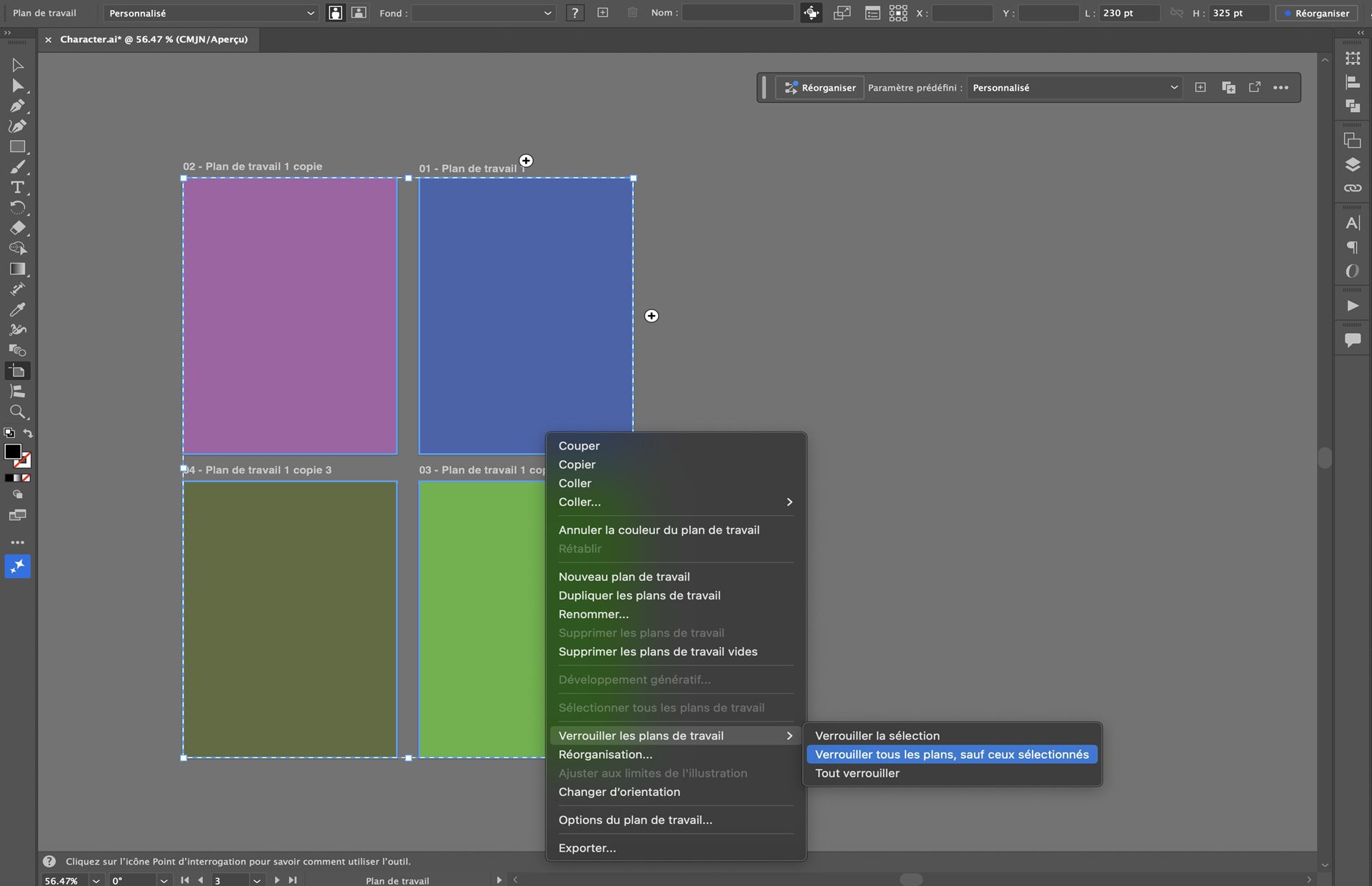
Task: Toggle move artwork with artboard option
Action: (x=811, y=12)
